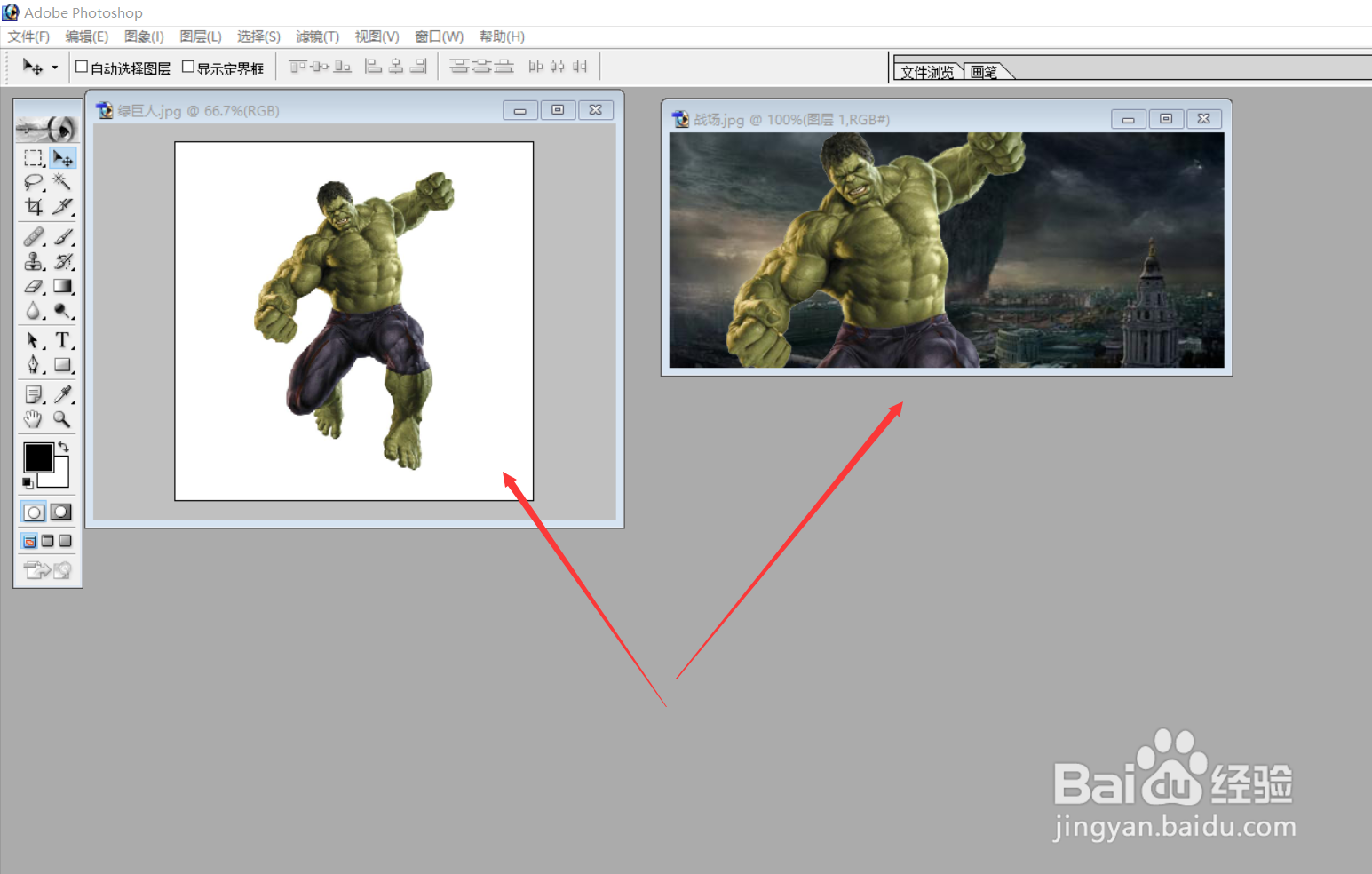This screenshot has width=1372, height=874.
Task: Open the 图象(I) menu
Action: pyautogui.click(x=144, y=36)
